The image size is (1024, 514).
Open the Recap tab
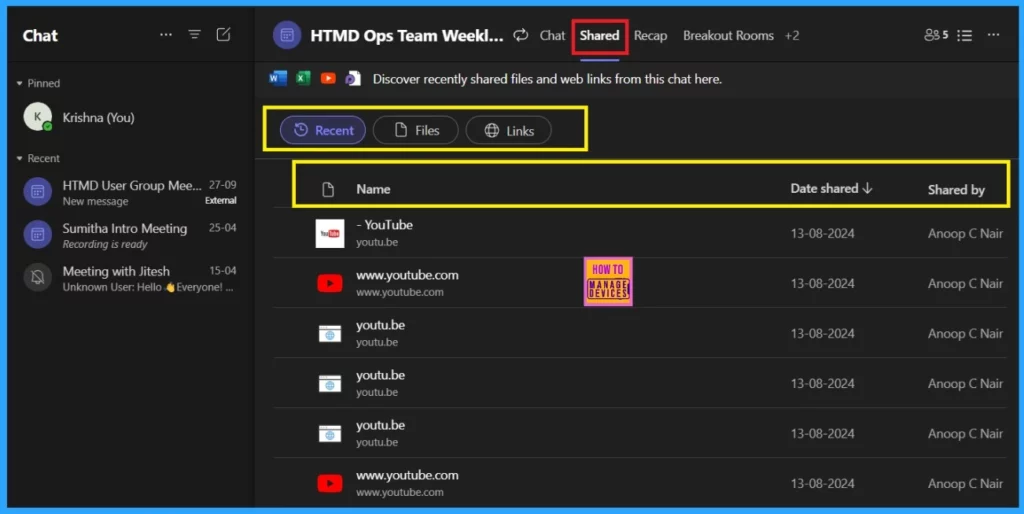point(650,35)
